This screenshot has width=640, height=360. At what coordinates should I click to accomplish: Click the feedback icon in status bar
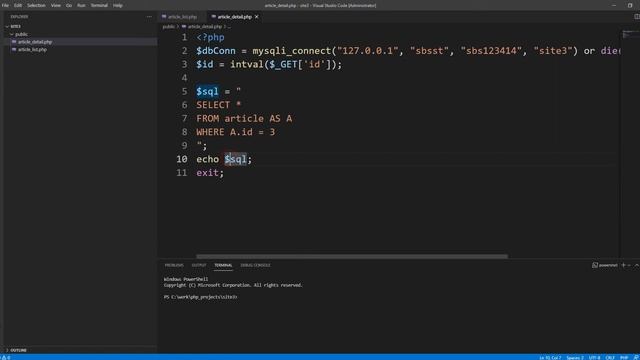click(x=636, y=358)
